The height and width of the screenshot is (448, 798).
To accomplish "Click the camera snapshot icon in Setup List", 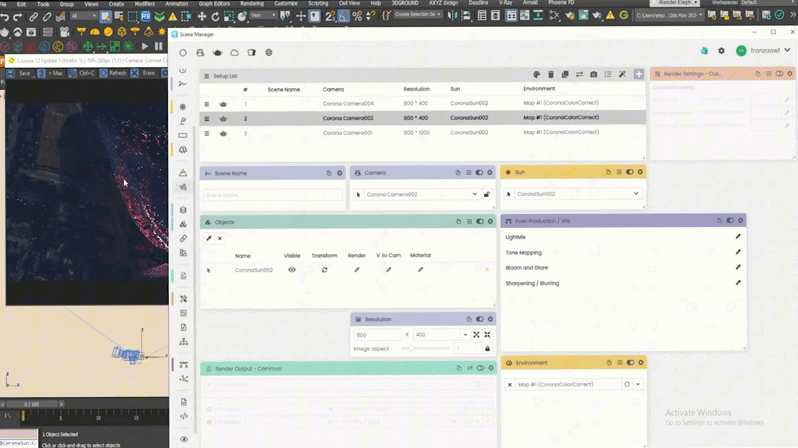I will pyautogui.click(x=593, y=74).
